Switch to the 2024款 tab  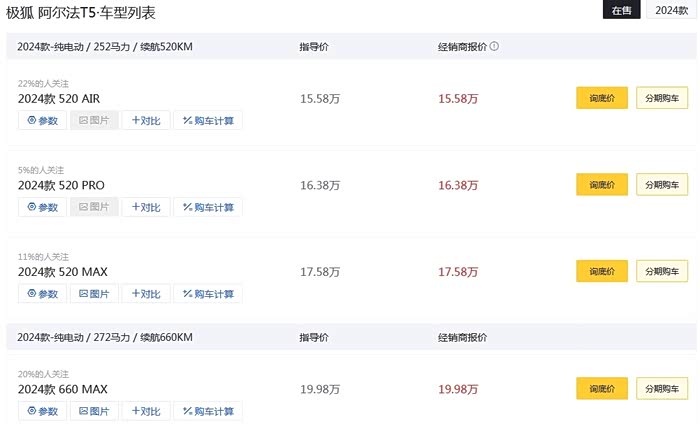672,10
